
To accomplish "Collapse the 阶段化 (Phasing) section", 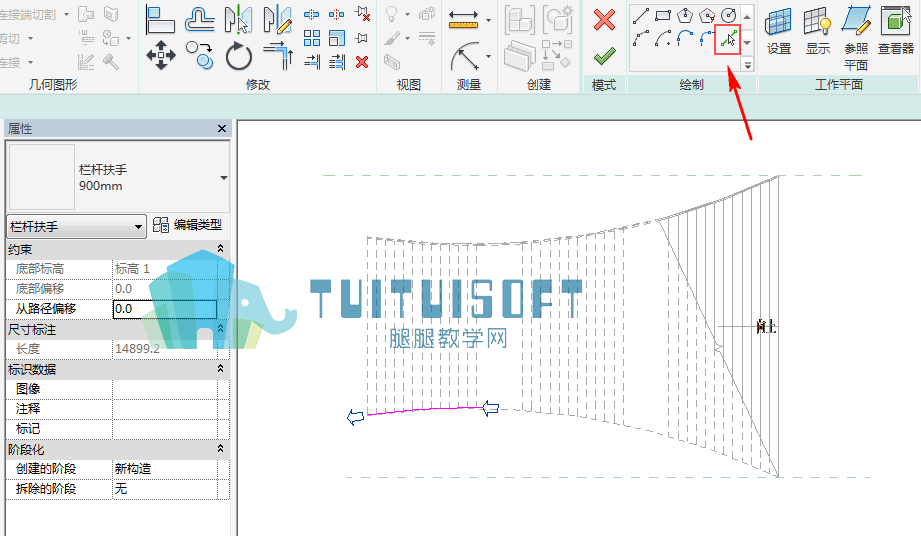I will point(220,449).
